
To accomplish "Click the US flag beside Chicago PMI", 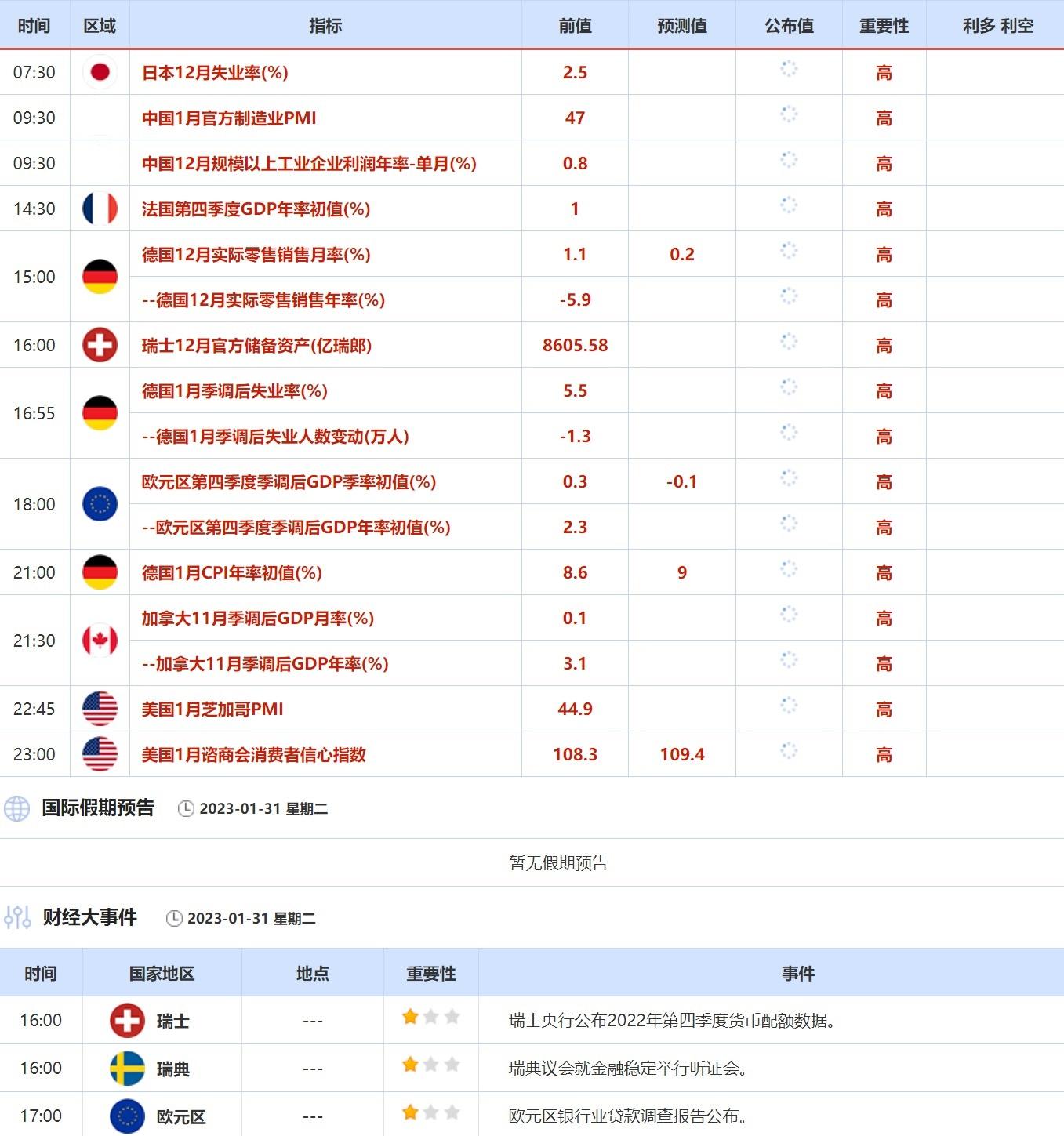I will click(100, 709).
